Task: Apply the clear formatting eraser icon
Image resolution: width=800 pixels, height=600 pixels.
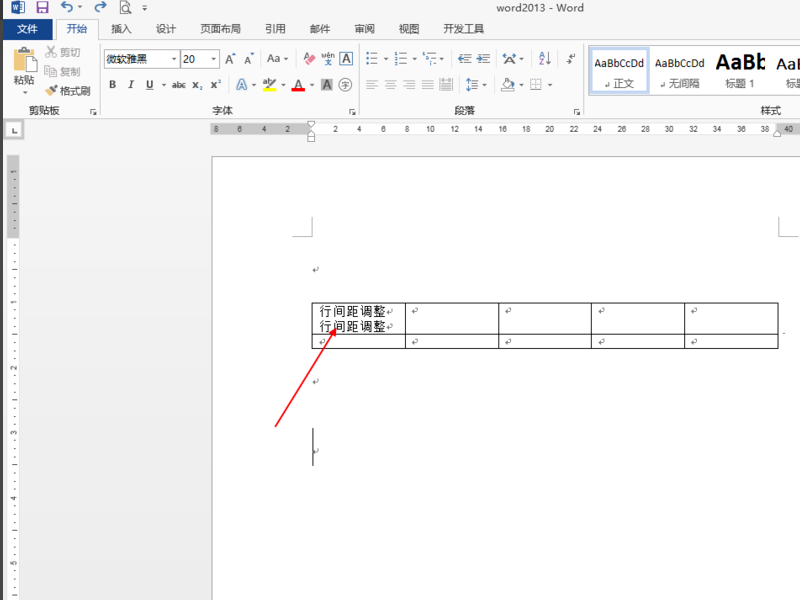Action: click(309, 59)
